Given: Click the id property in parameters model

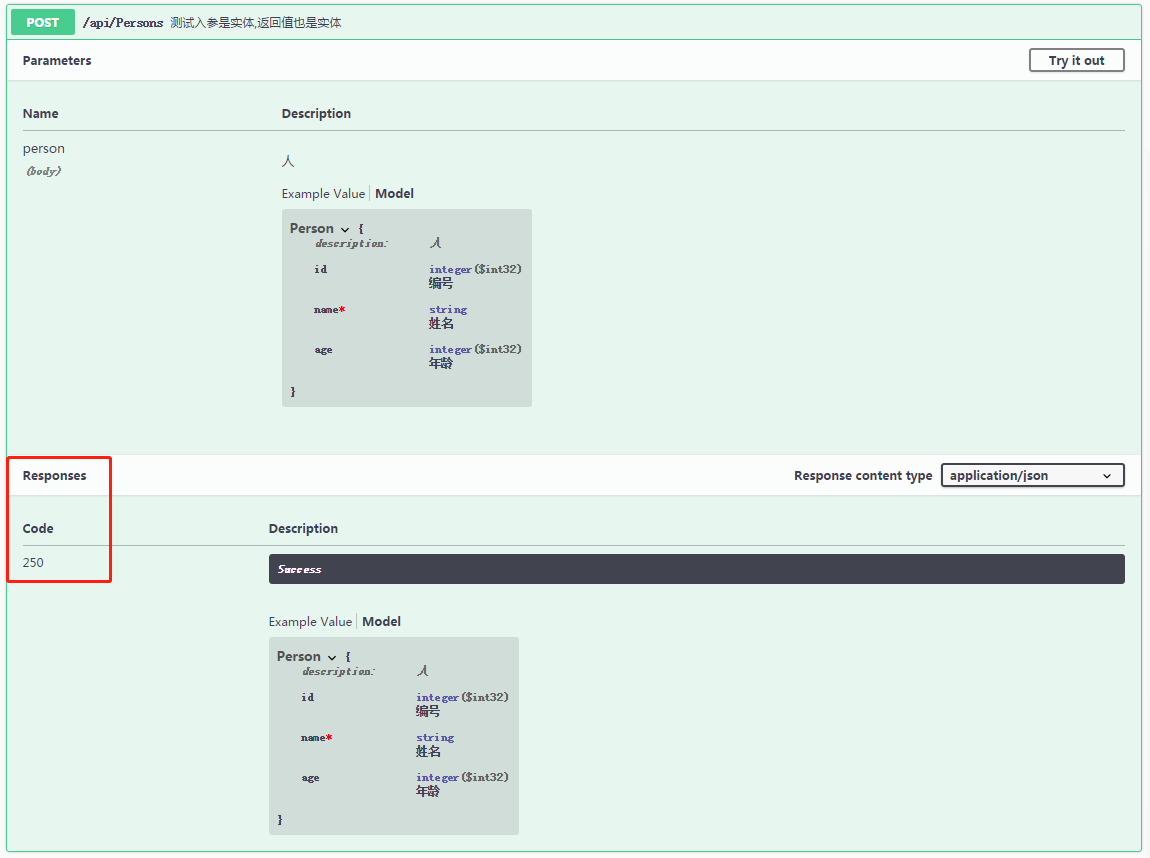Looking at the screenshot, I should [320, 270].
